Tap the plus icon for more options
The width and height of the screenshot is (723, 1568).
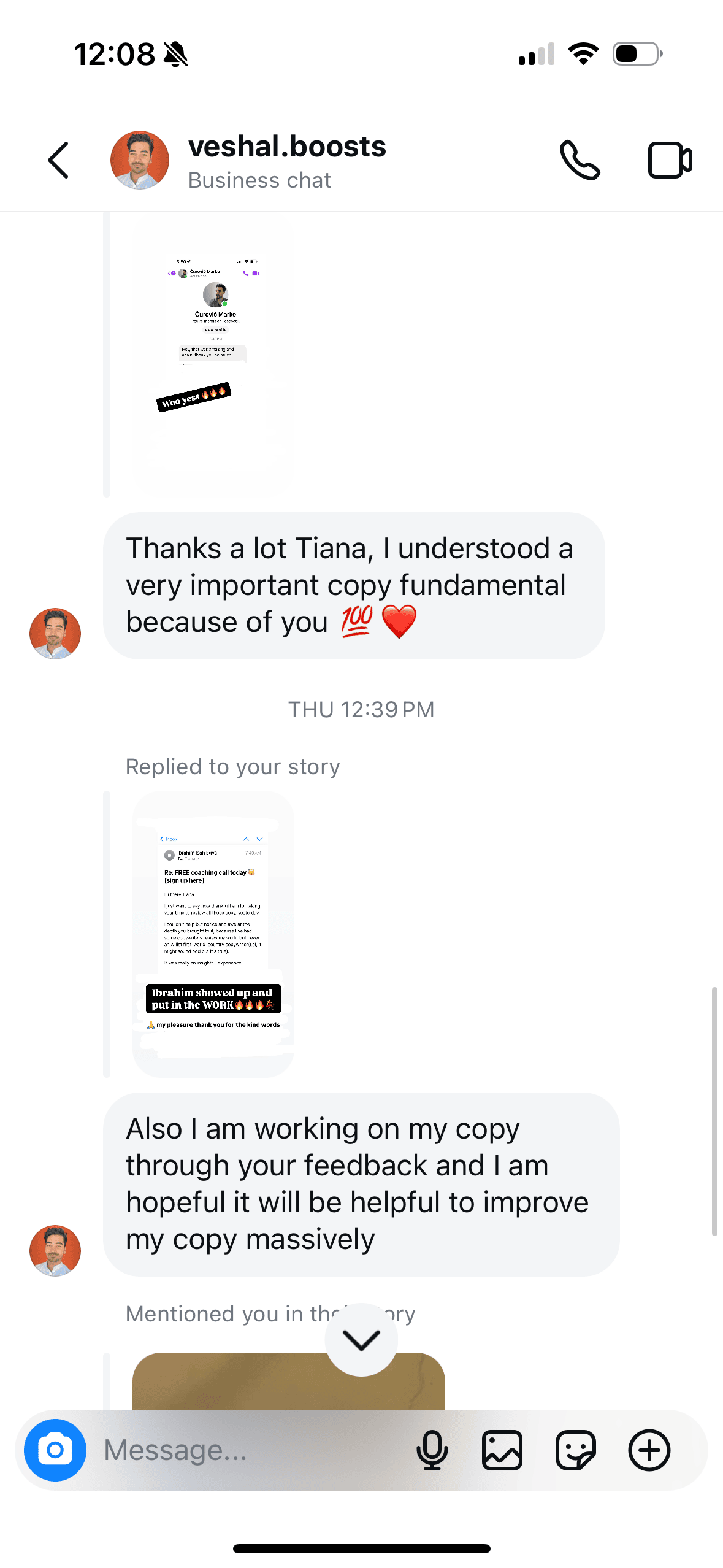(x=649, y=1450)
